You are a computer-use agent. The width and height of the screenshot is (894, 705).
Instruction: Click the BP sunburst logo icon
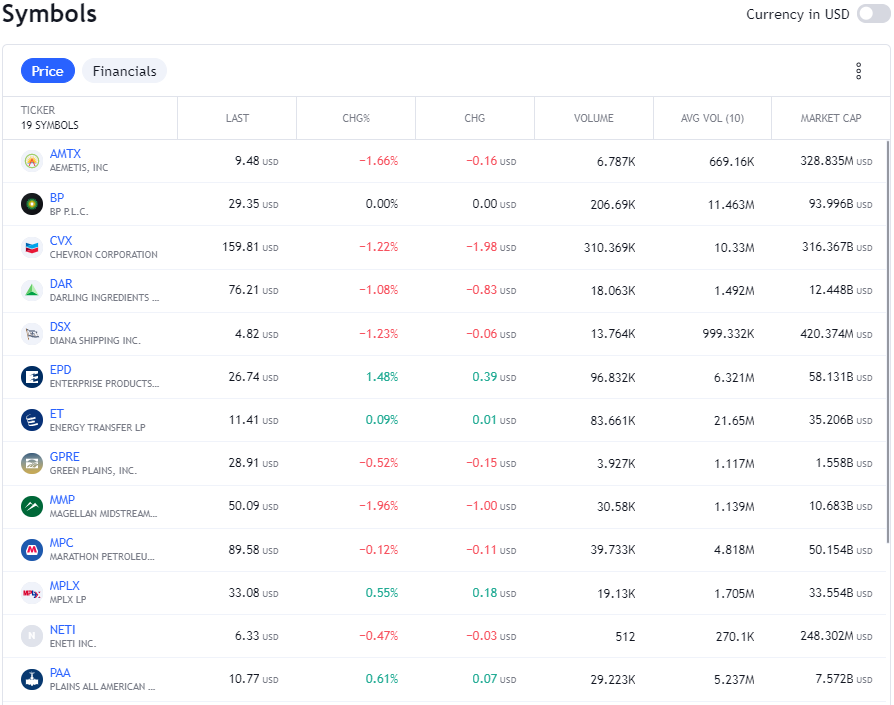pos(32,204)
